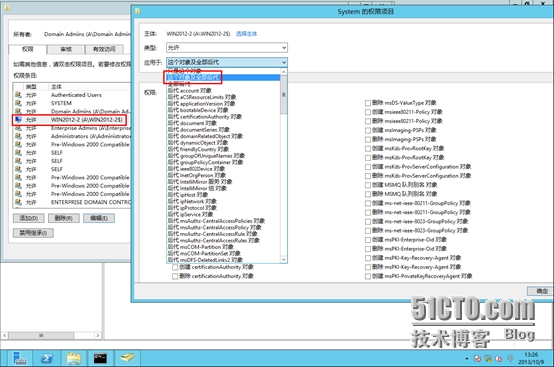Click the 删除(R) button
The width and height of the screenshot is (554, 367).
tap(64, 218)
